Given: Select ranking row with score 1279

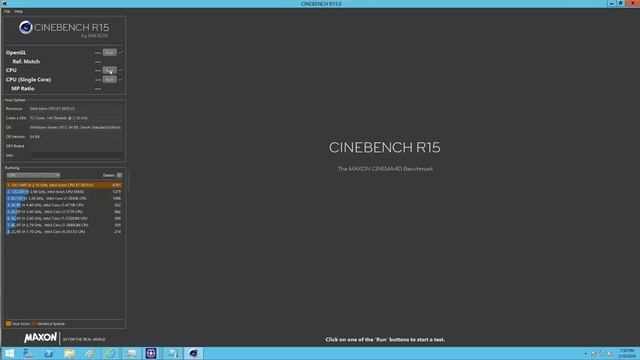Looking at the screenshot, I should (64, 192).
